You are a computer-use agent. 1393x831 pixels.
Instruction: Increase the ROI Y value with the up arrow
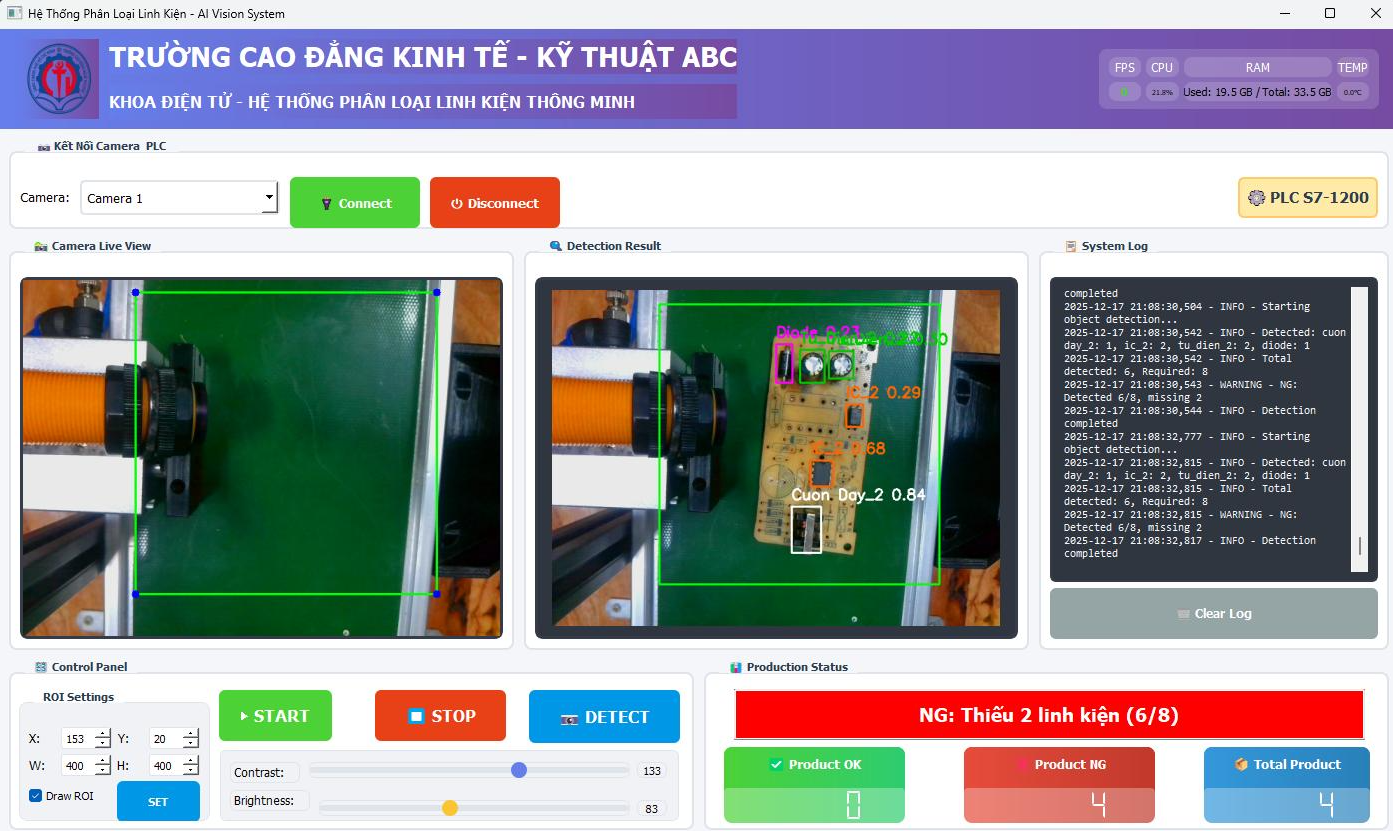pos(190,734)
